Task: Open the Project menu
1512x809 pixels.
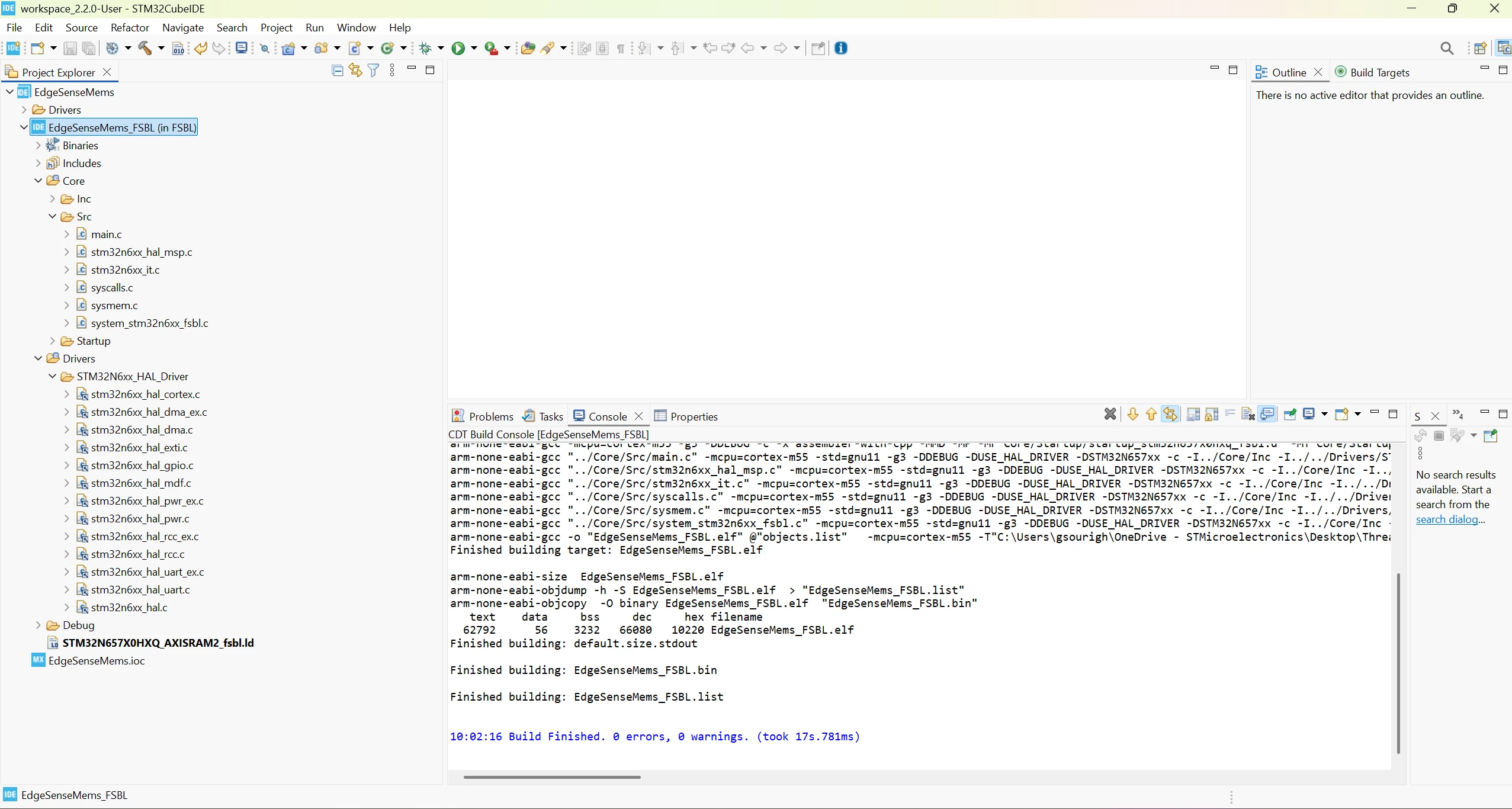Action: (x=276, y=27)
